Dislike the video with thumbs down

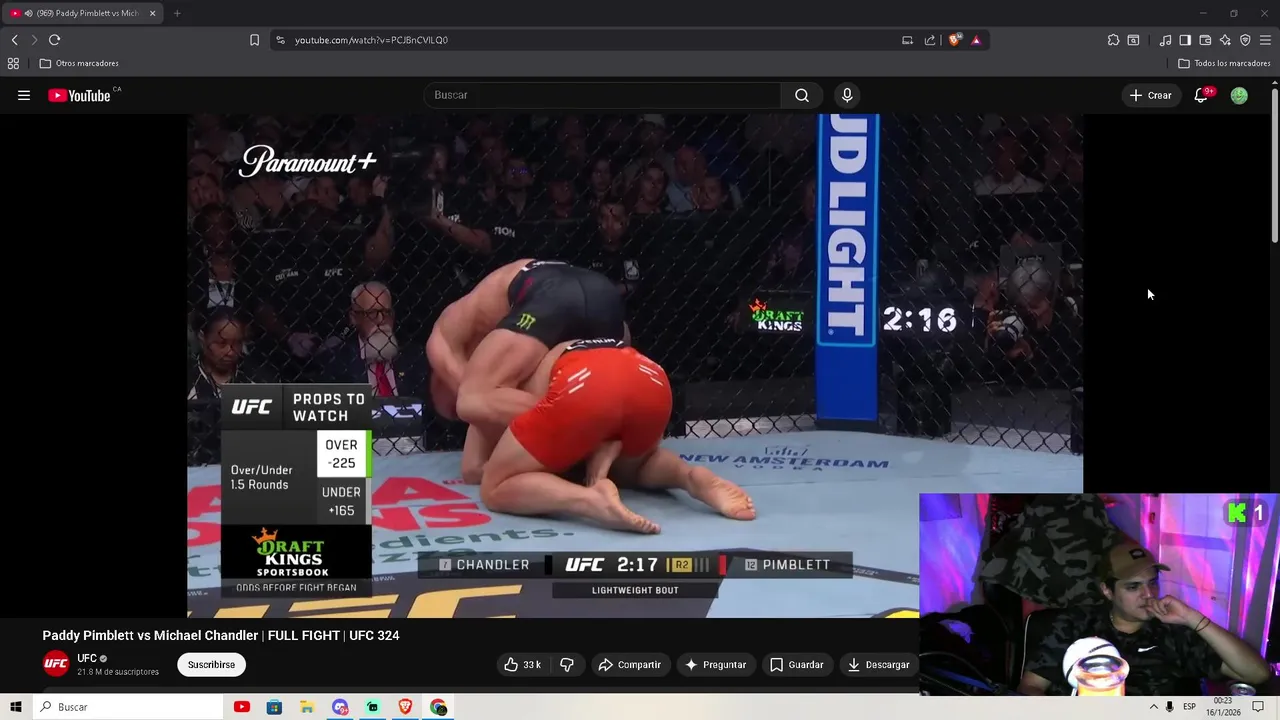pyautogui.click(x=566, y=664)
